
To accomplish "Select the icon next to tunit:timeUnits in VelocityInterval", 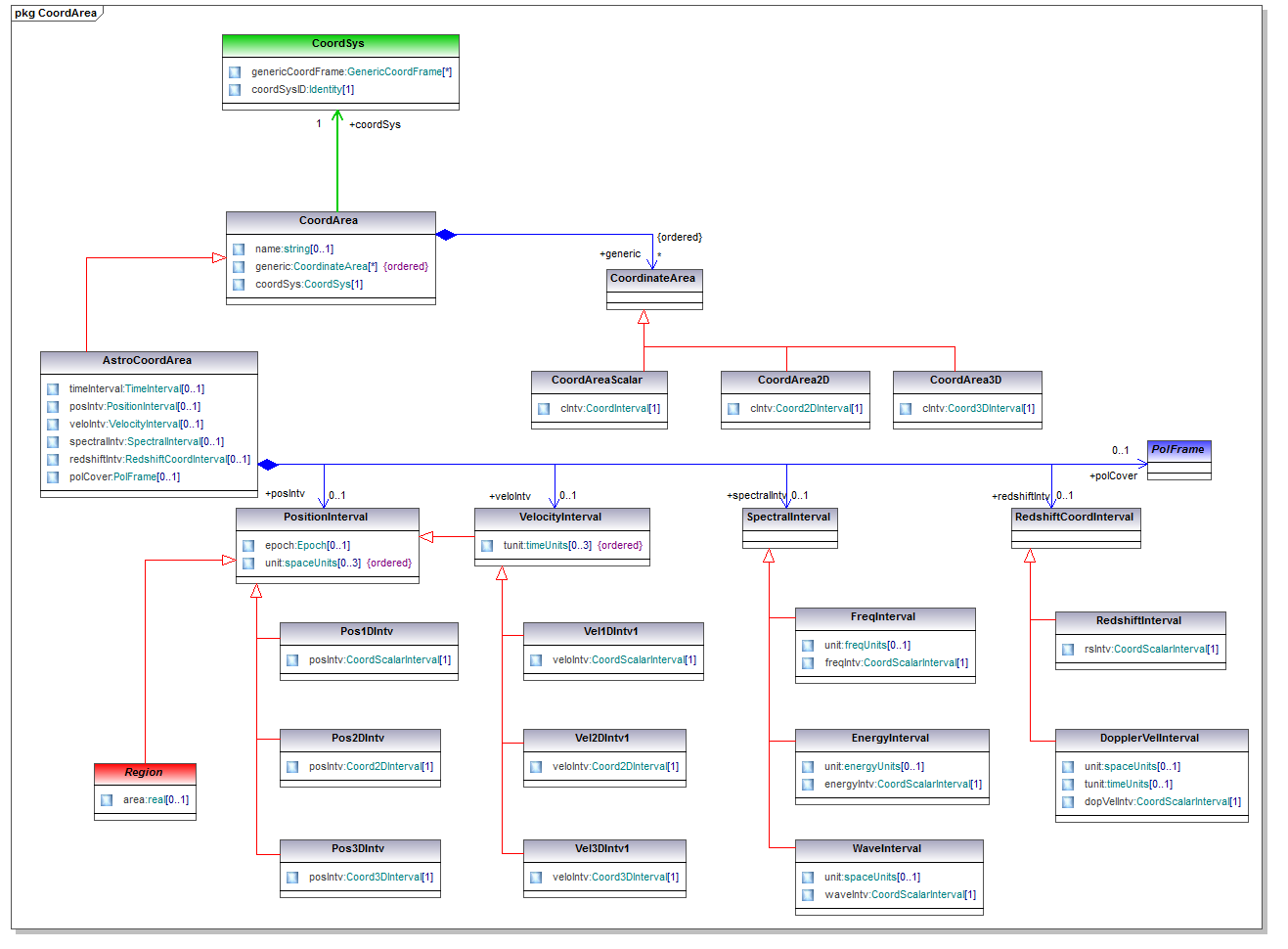I will tap(487, 546).
